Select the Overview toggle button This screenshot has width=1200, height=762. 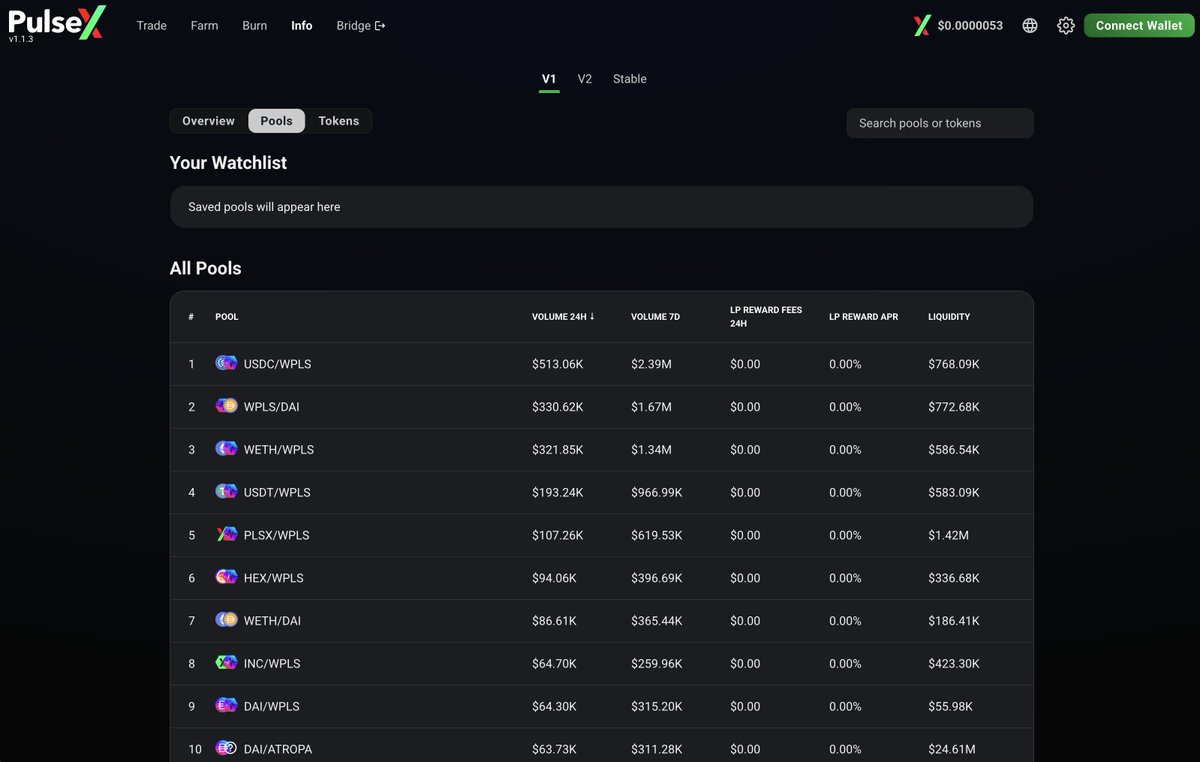(x=209, y=121)
